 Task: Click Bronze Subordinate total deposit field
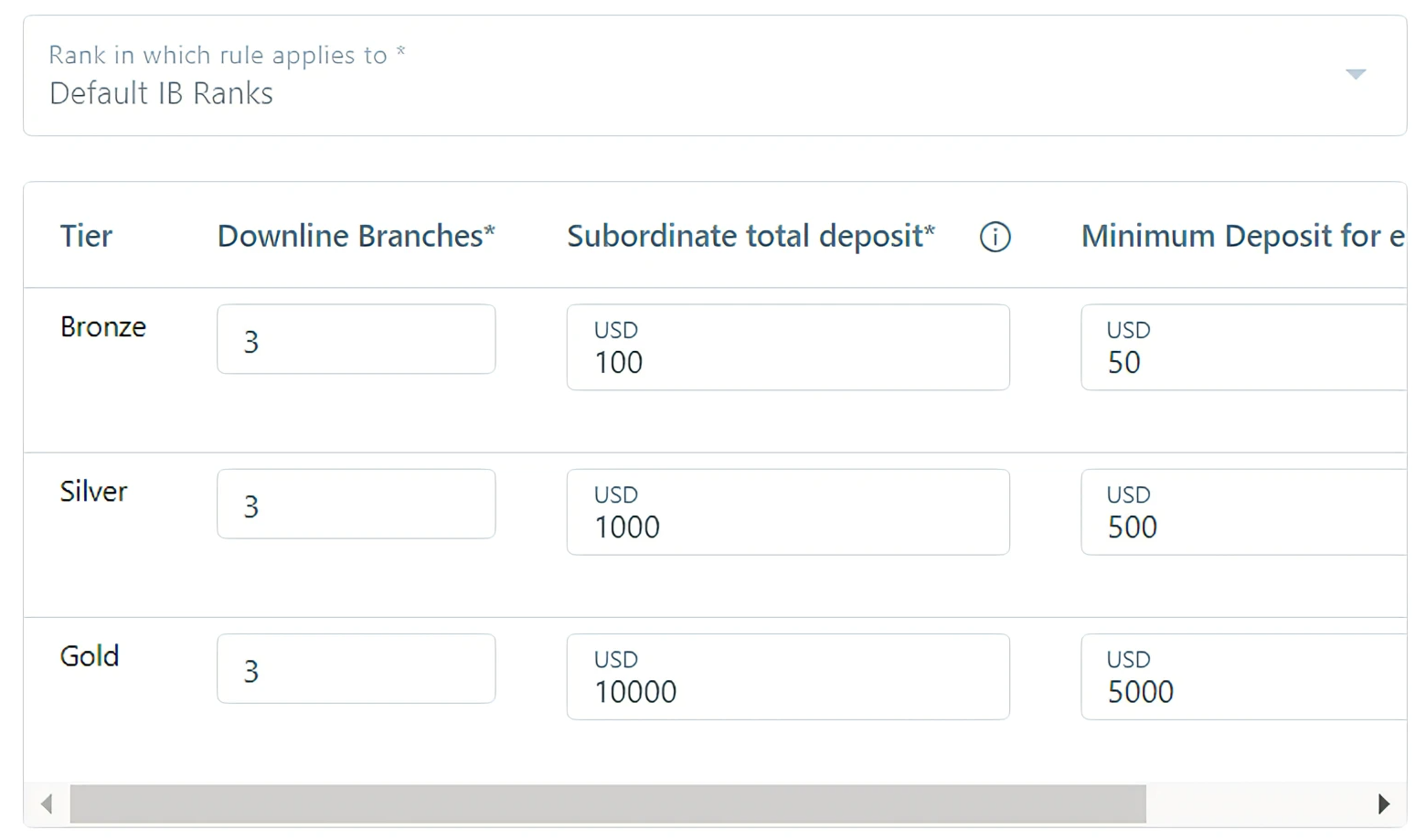(x=787, y=348)
